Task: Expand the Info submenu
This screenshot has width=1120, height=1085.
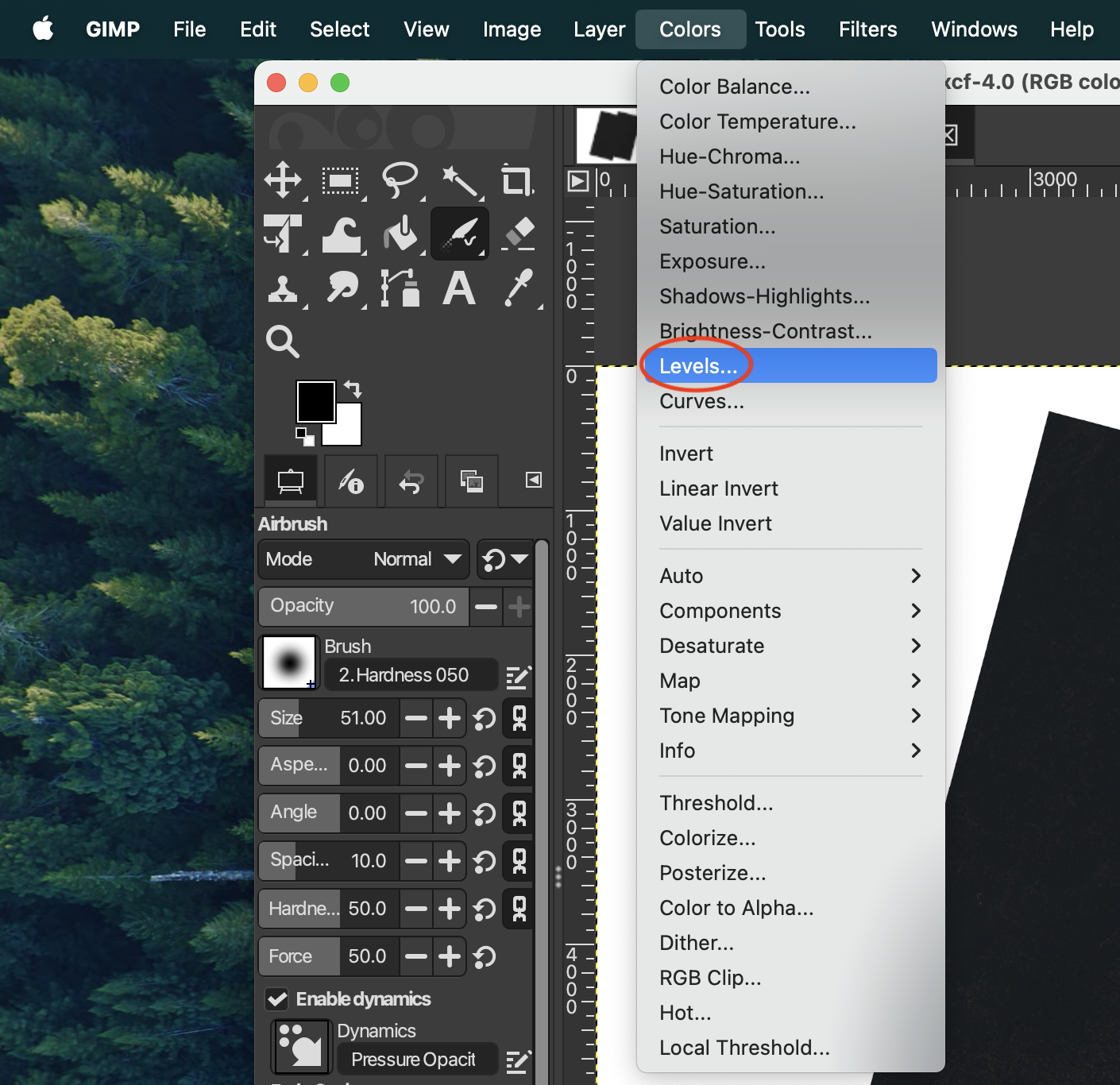Action: [x=791, y=751]
